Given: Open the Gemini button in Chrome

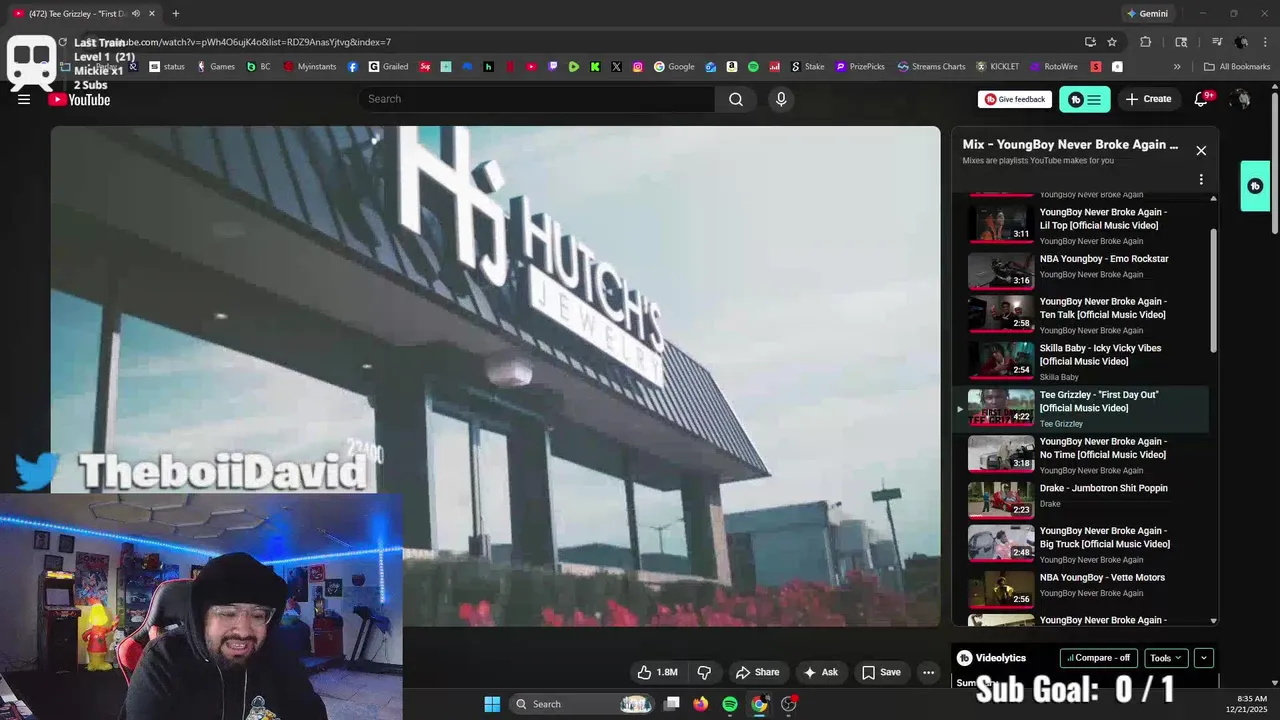Looking at the screenshot, I should click(1146, 14).
